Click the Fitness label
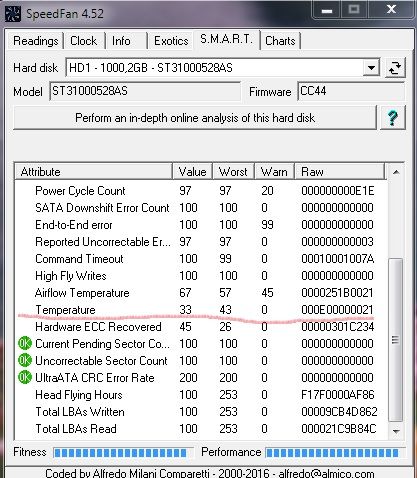Screen dimensions: 417x478 pyautogui.click(x=30, y=452)
